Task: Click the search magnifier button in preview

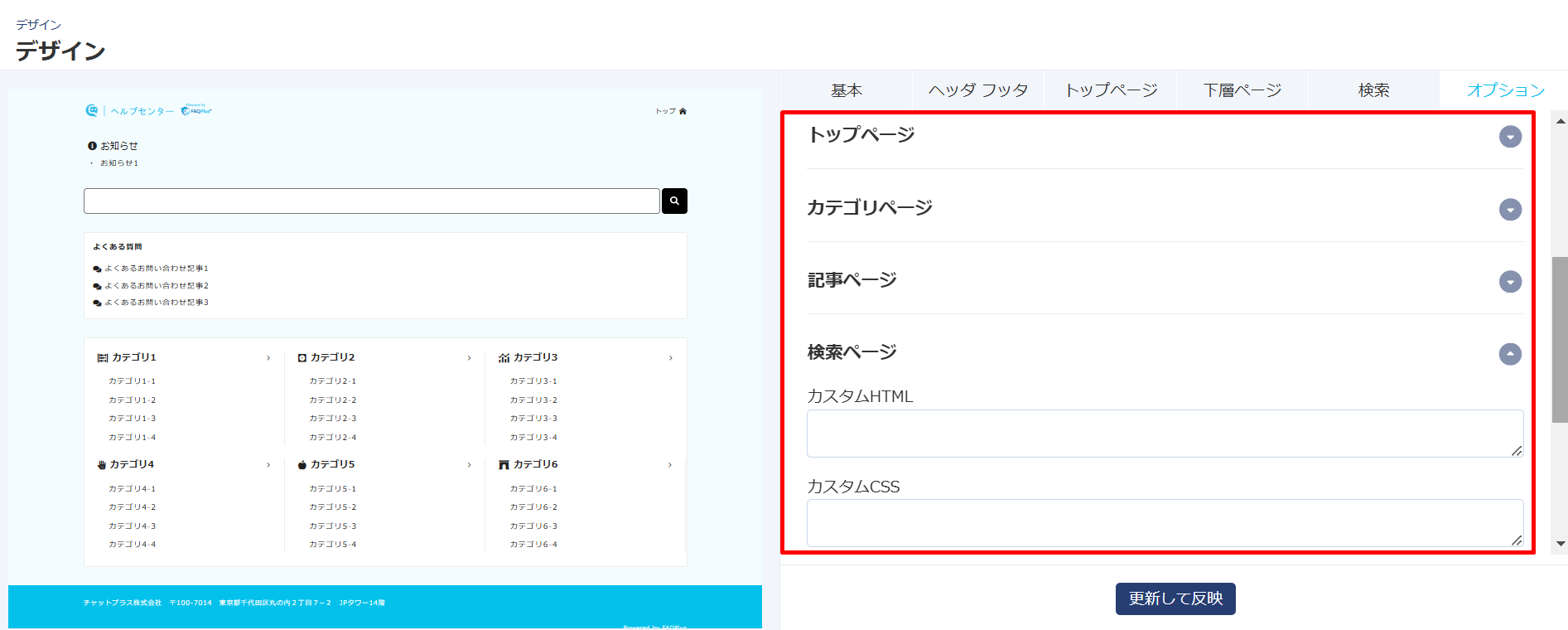Action: tap(674, 201)
